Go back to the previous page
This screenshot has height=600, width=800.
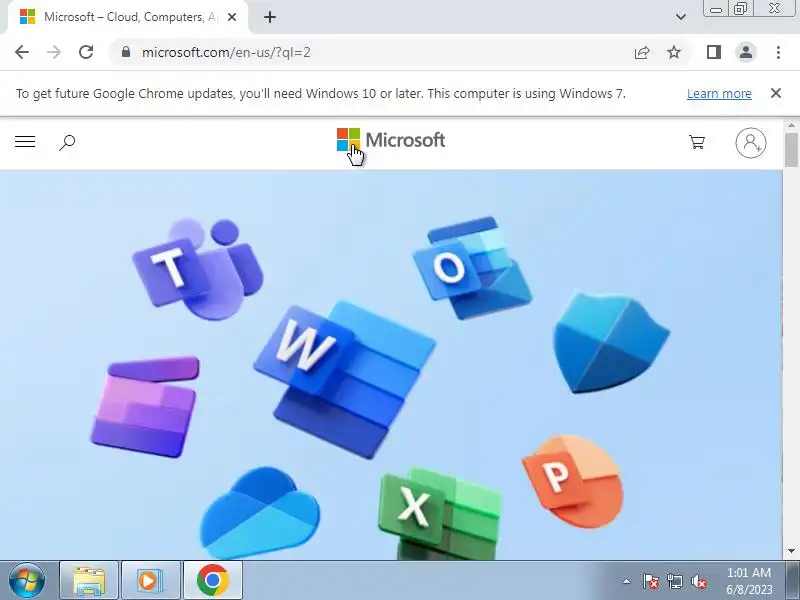click(x=22, y=52)
